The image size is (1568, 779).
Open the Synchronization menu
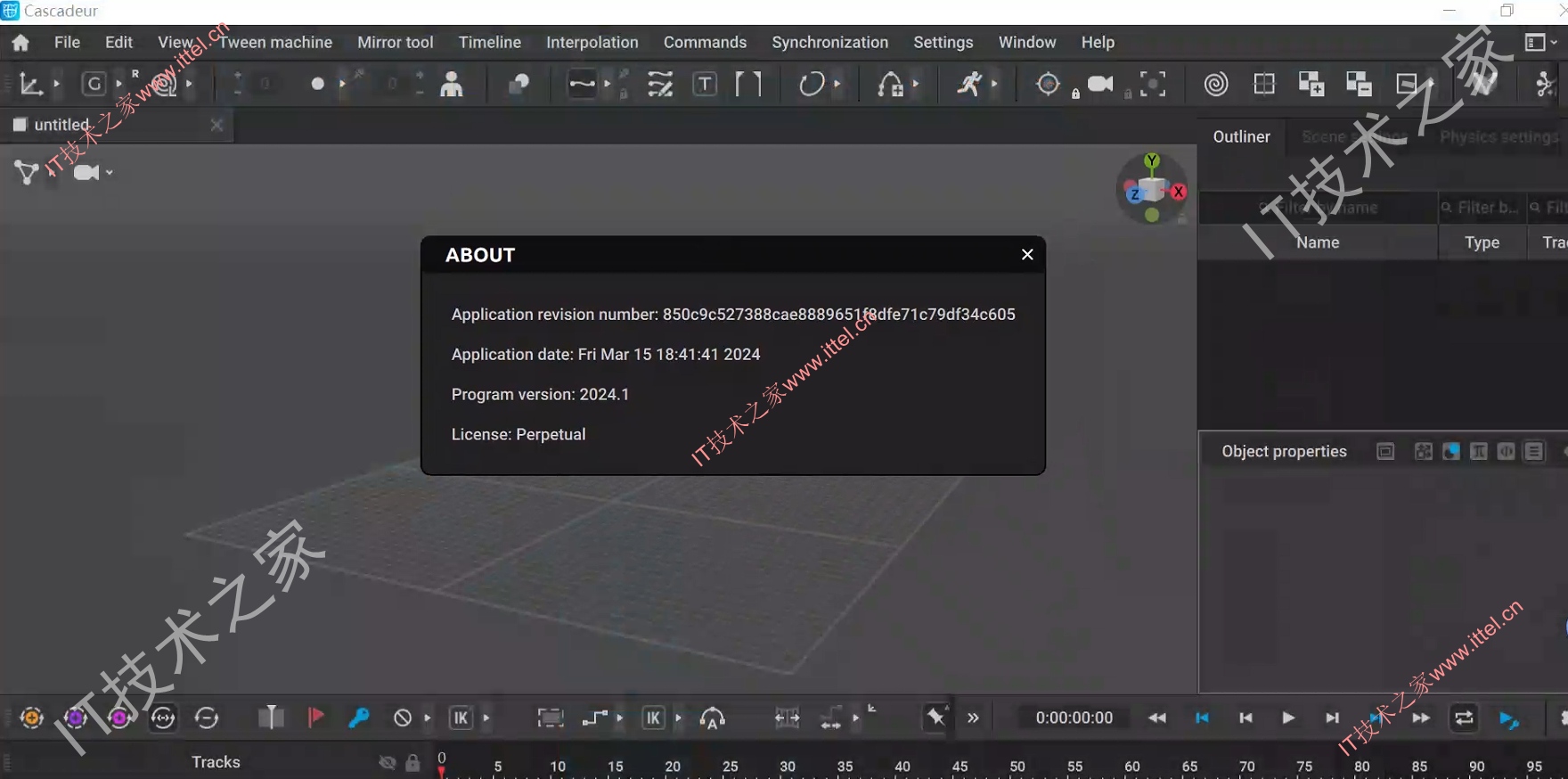[829, 42]
